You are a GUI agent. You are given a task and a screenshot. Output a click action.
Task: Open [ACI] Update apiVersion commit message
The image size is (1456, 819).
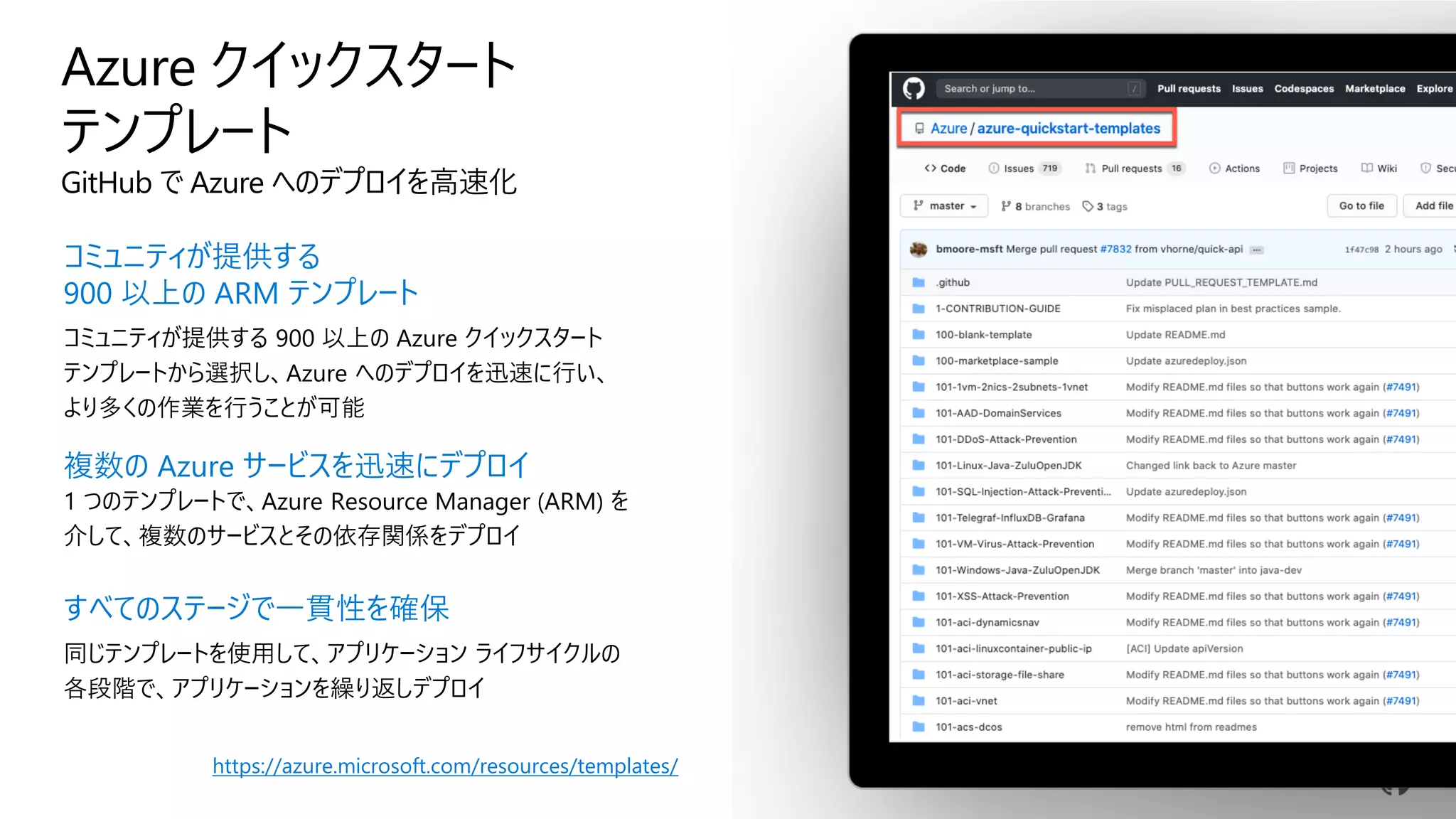[x=1184, y=649]
